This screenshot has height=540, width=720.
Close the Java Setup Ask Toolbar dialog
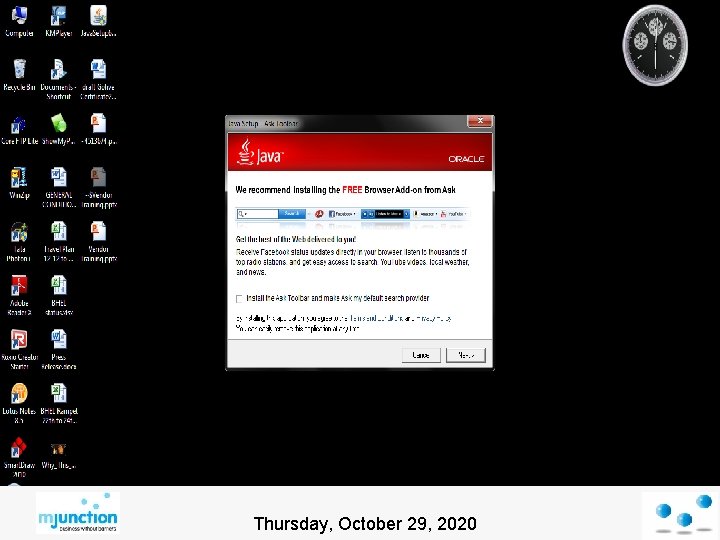(480, 121)
